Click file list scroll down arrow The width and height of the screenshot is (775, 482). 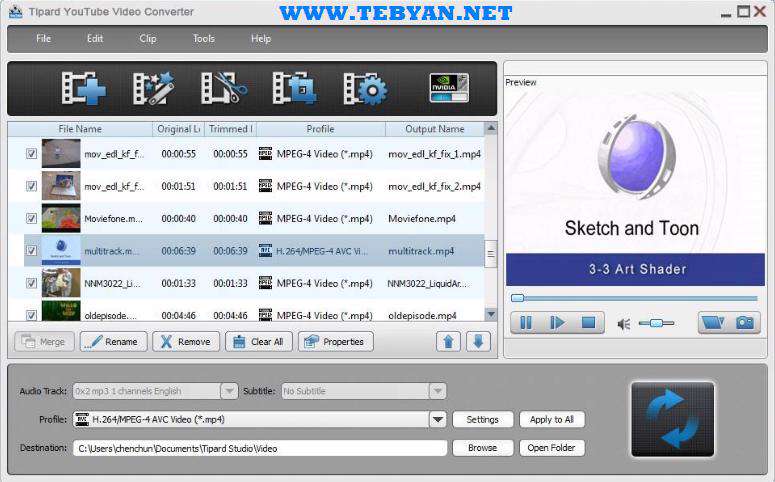491,314
